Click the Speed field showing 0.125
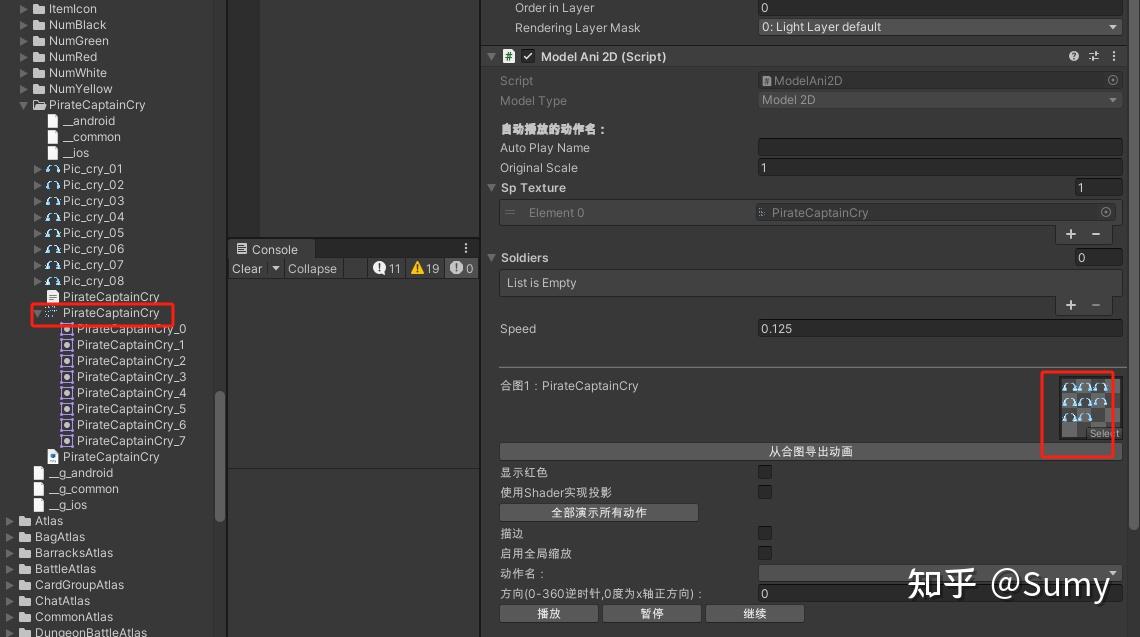Viewport: 1140px width, 637px height. (x=939, y=329)
